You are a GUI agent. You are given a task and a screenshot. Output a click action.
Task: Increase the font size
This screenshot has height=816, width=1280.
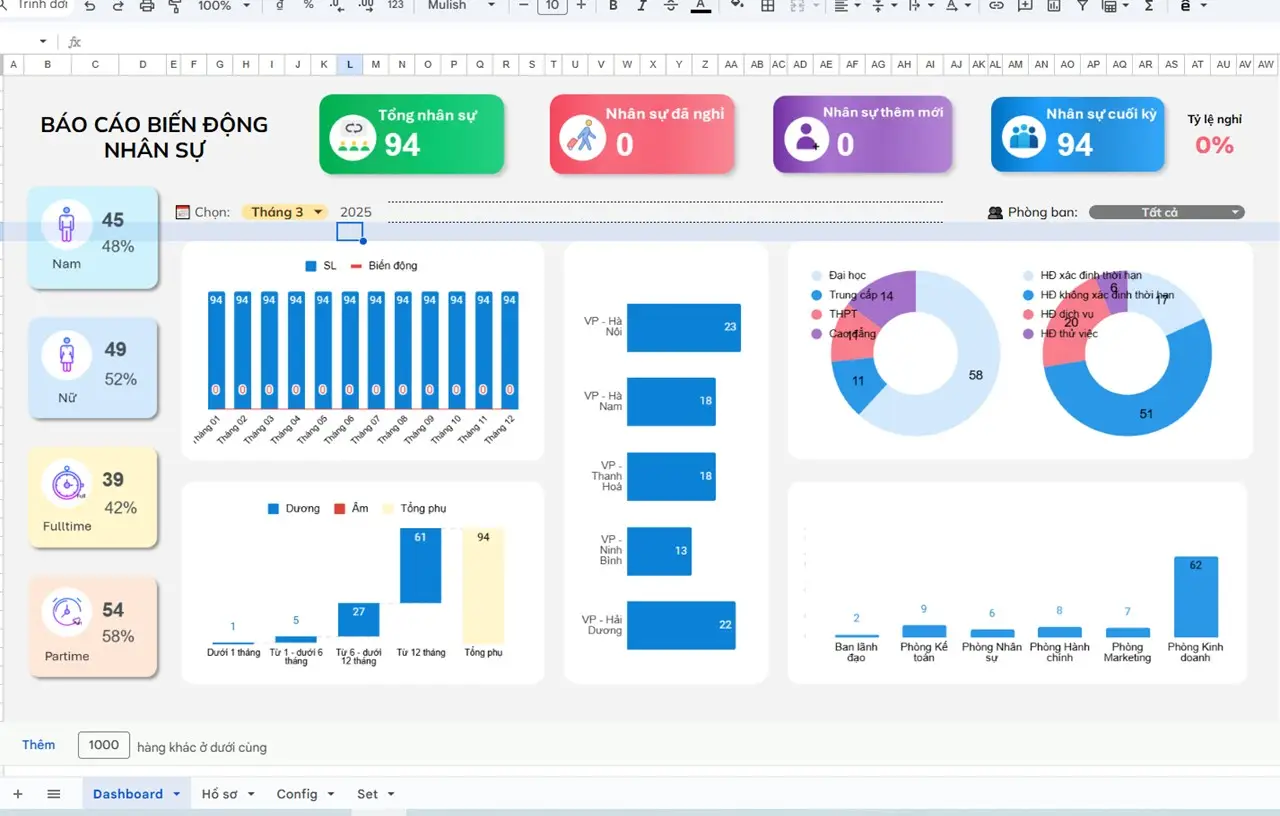581,6
